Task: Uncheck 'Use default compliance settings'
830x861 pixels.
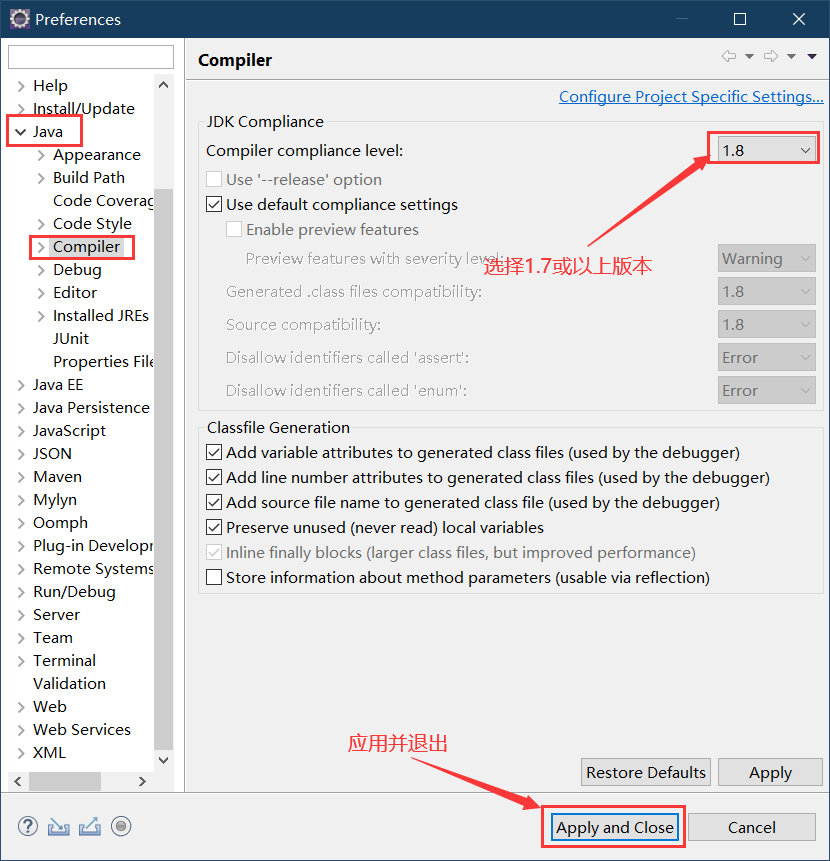Action: click(214, 204)
